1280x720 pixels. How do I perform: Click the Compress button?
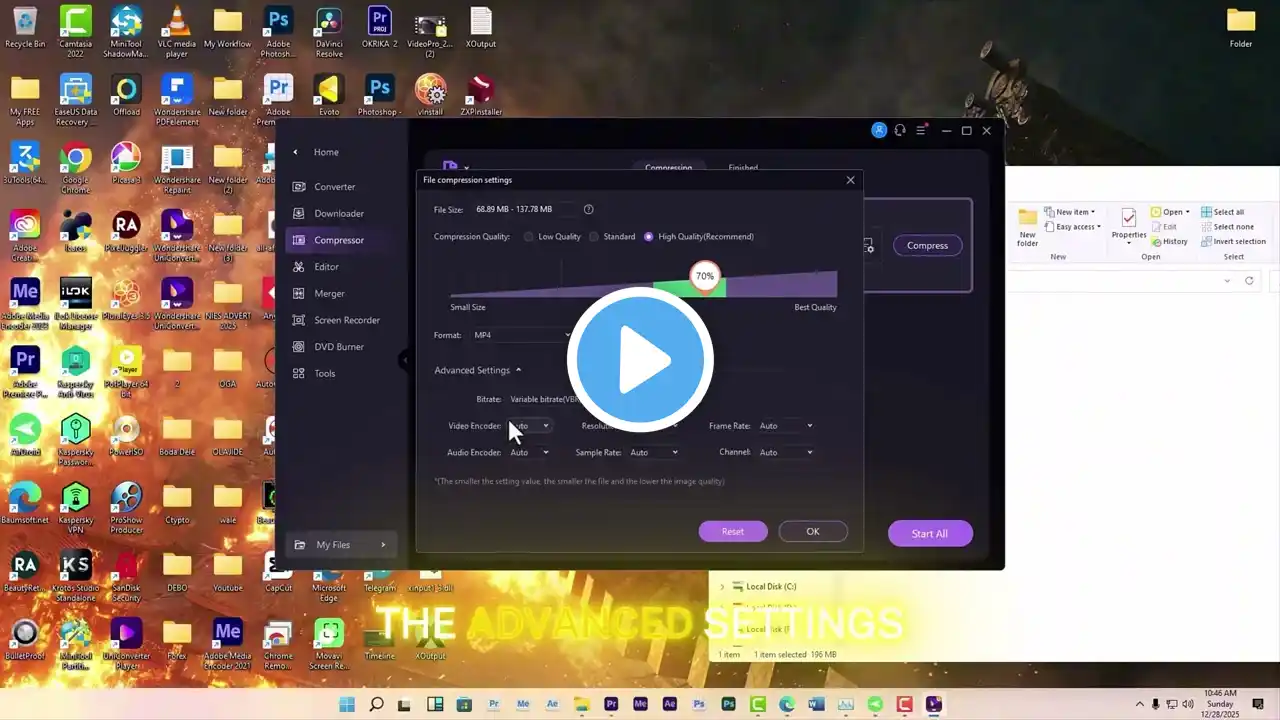(927, 246)
